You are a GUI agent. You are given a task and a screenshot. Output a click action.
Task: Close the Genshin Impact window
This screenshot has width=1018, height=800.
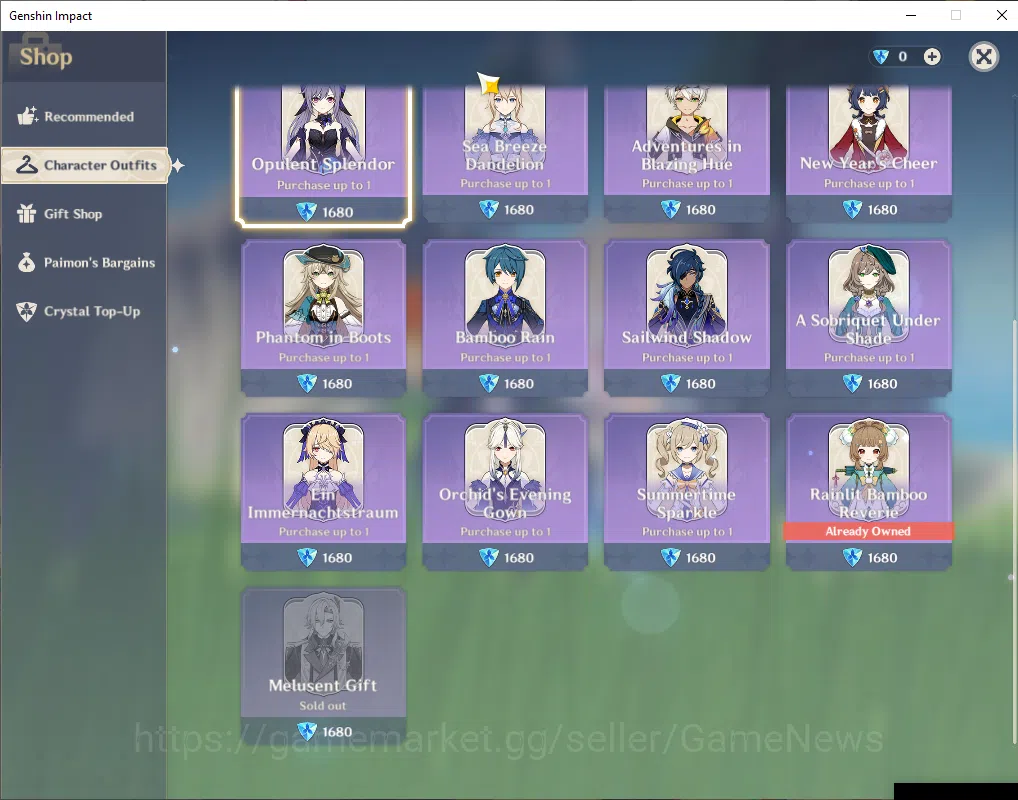1002,15
